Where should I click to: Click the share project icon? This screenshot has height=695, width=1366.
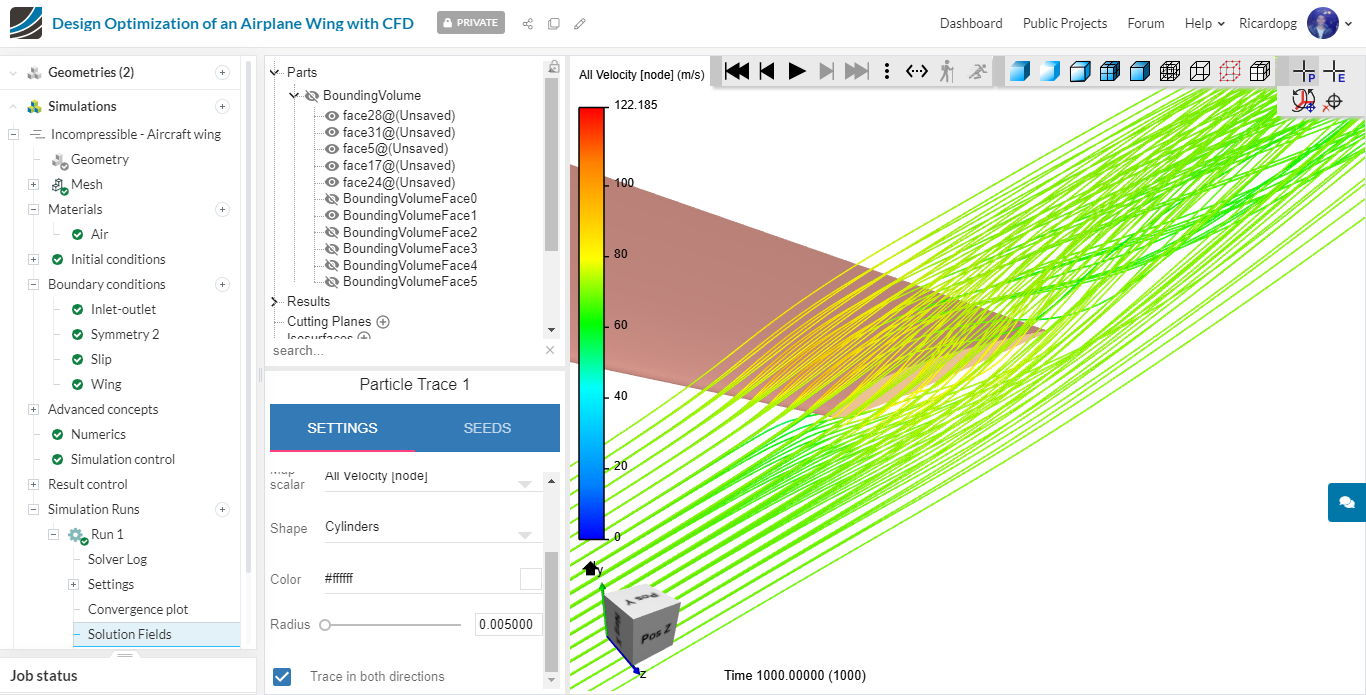(x=528, y=24)
